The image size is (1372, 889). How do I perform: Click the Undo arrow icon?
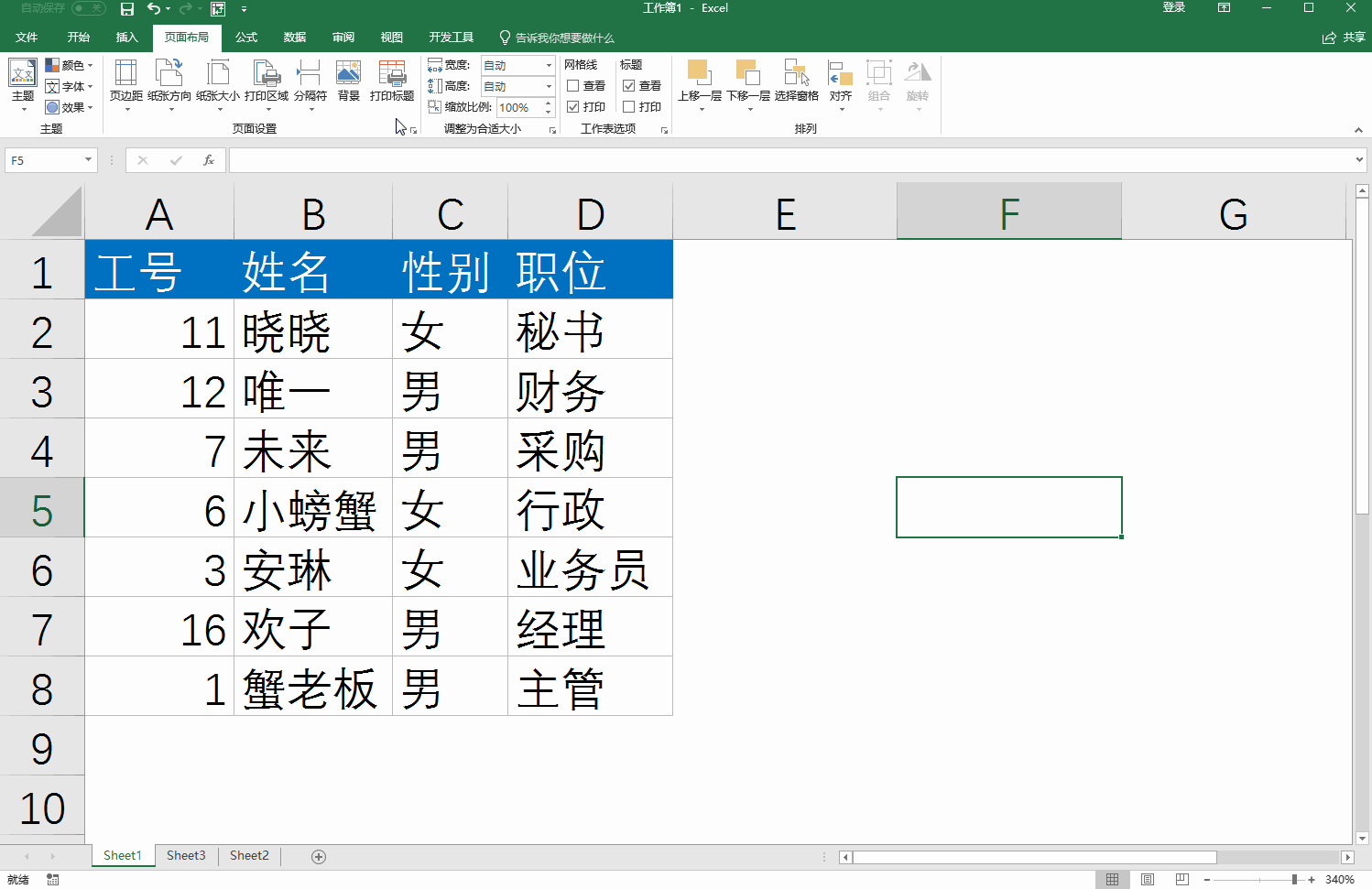pyautogui.click(x=153, y=9)
